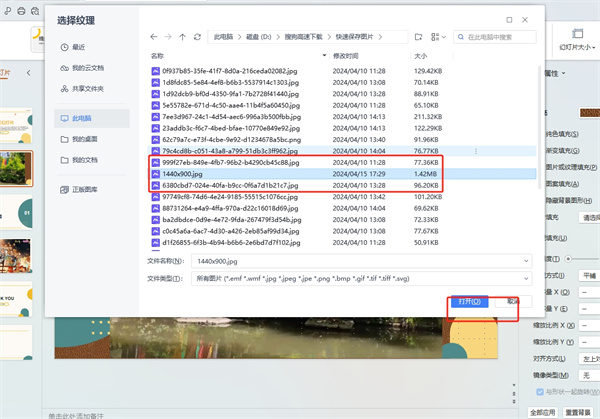Click the print icon in WPS toolbar
This screenshot has width=600, height=419.
point(21,11)
